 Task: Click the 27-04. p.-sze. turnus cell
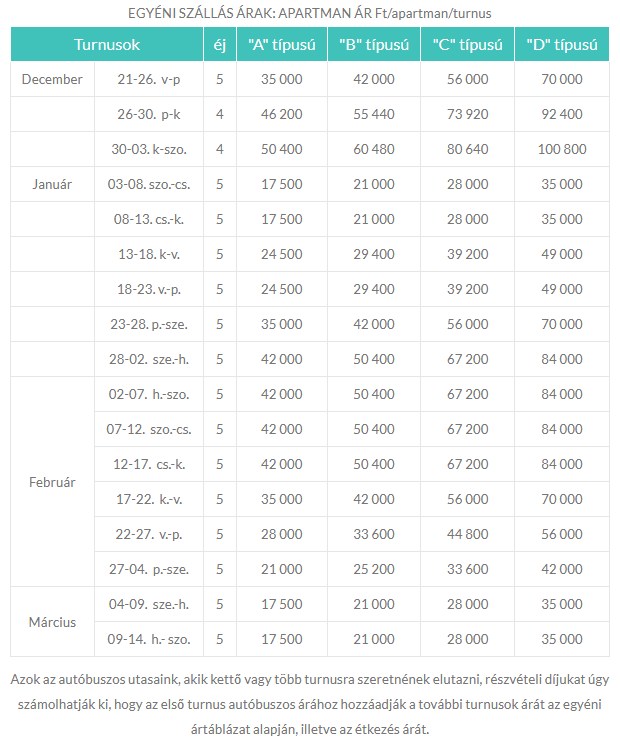click(150, 569)
